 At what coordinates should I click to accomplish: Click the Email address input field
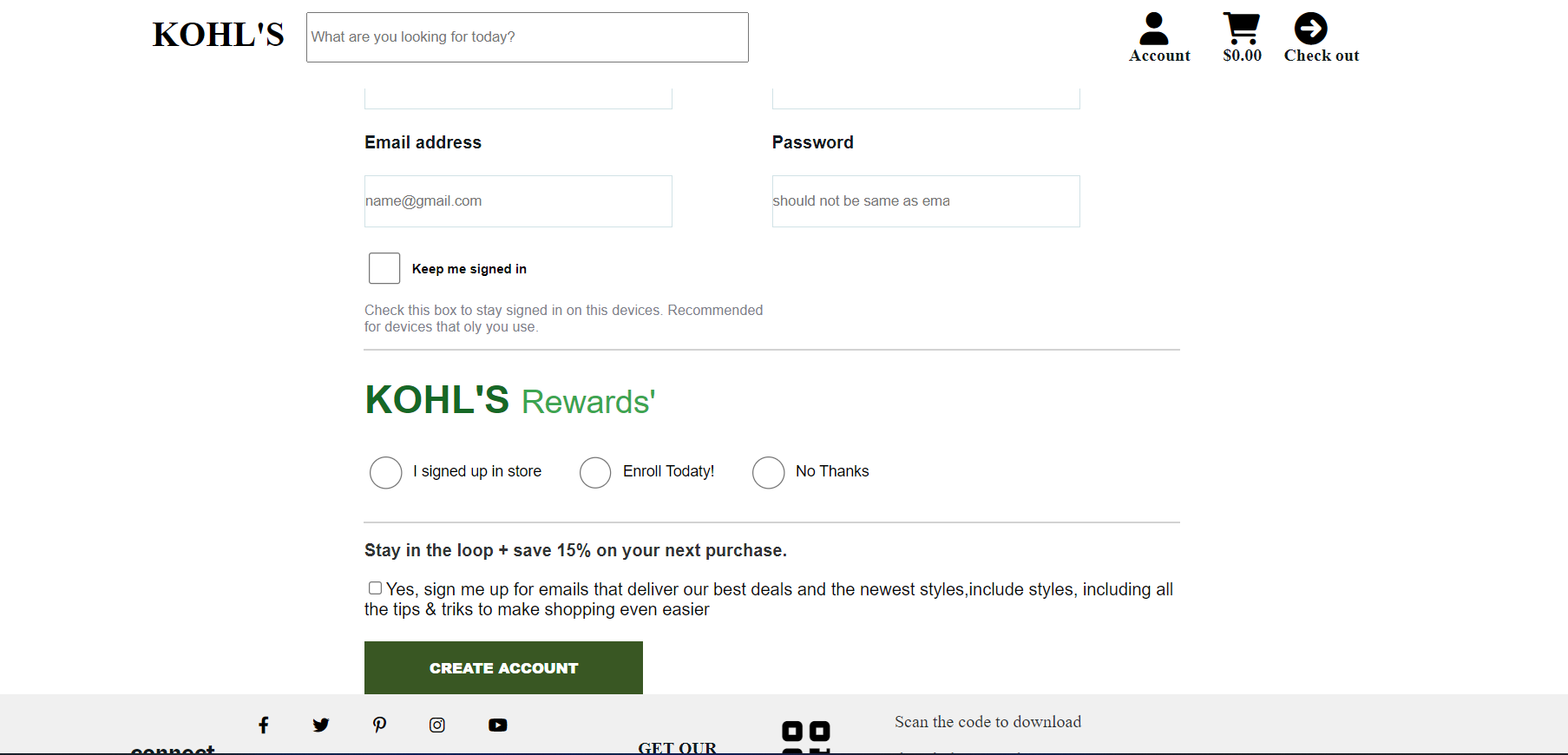(x=517, y=201)
